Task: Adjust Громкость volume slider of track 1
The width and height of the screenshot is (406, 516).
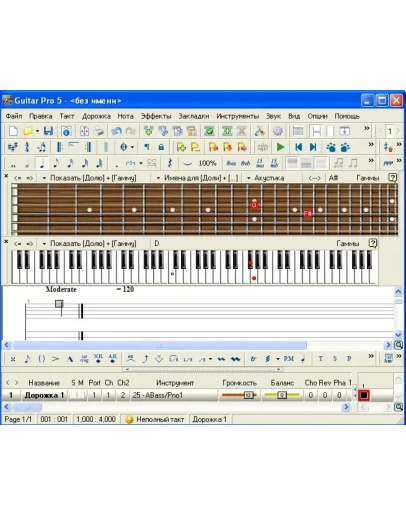Action: (x=239, y=396)
